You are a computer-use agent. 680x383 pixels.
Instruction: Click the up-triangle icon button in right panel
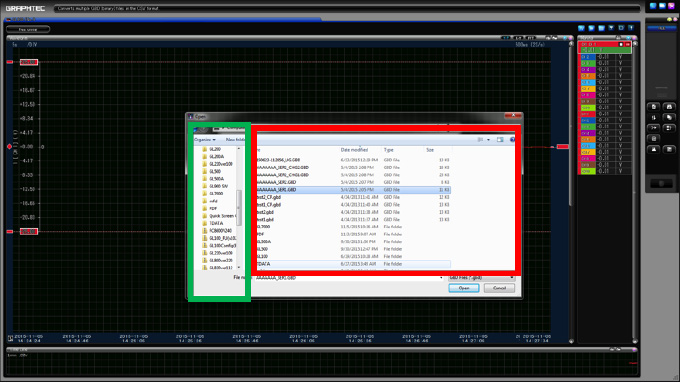tap(654, 149)
